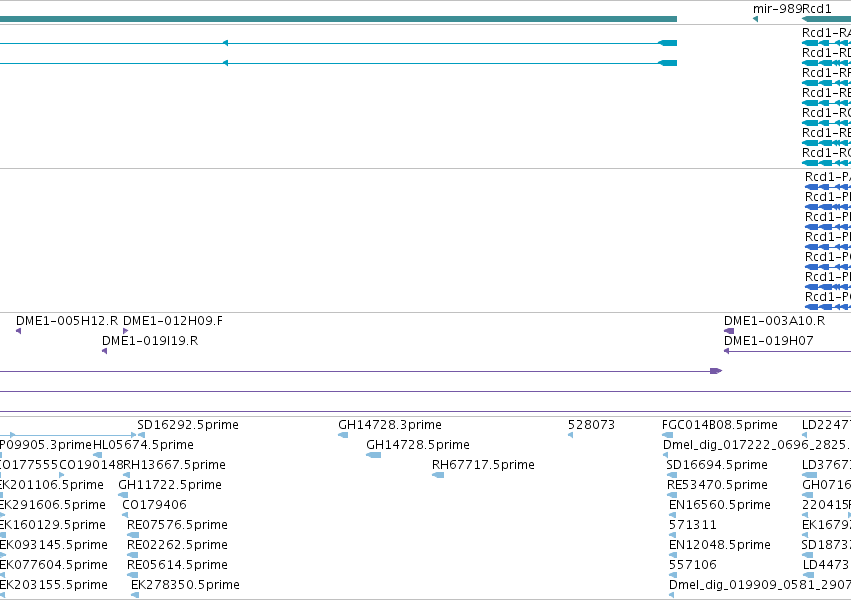This screenshot has height=600, width=851.
Task: Select the small mir-989 arrow glyph
Action: 755,19
